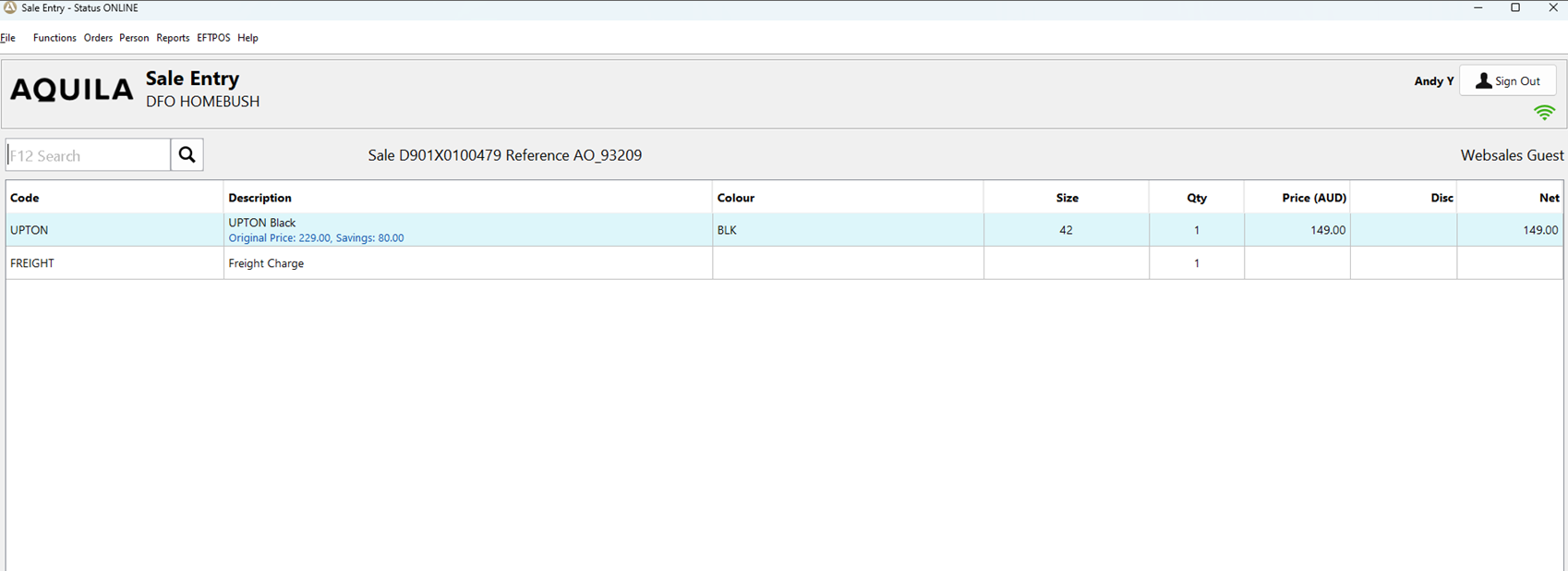Maximize the Sale Entry window
The width and height of the screenshot is (1568, 571).
point(1515,8)
